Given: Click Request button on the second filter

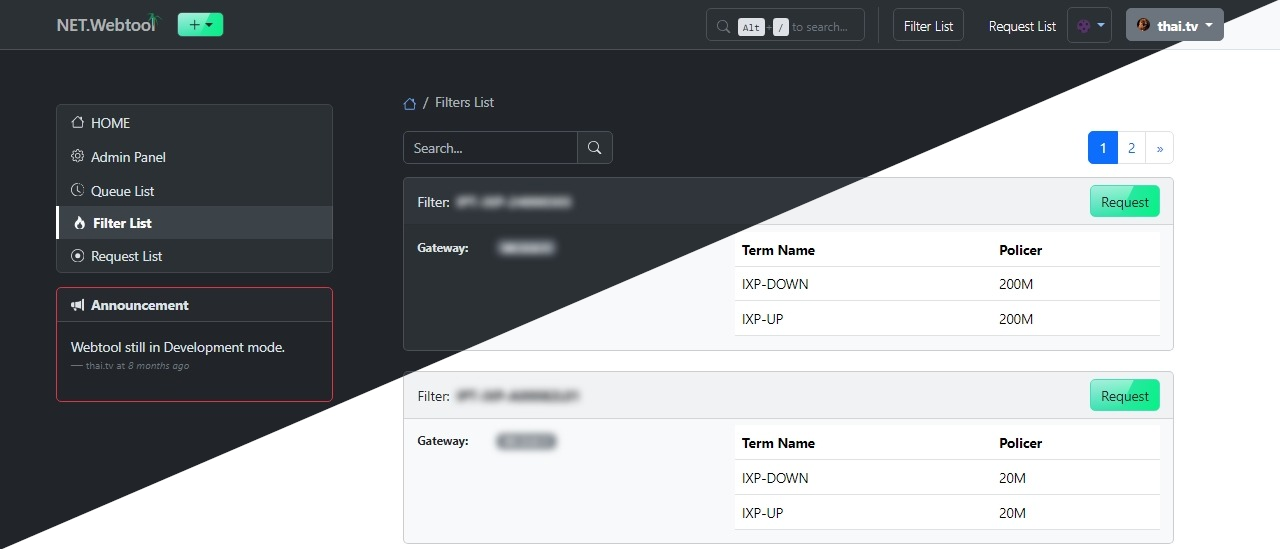Looking at the screenshot, I should [x=1124, y=396].
